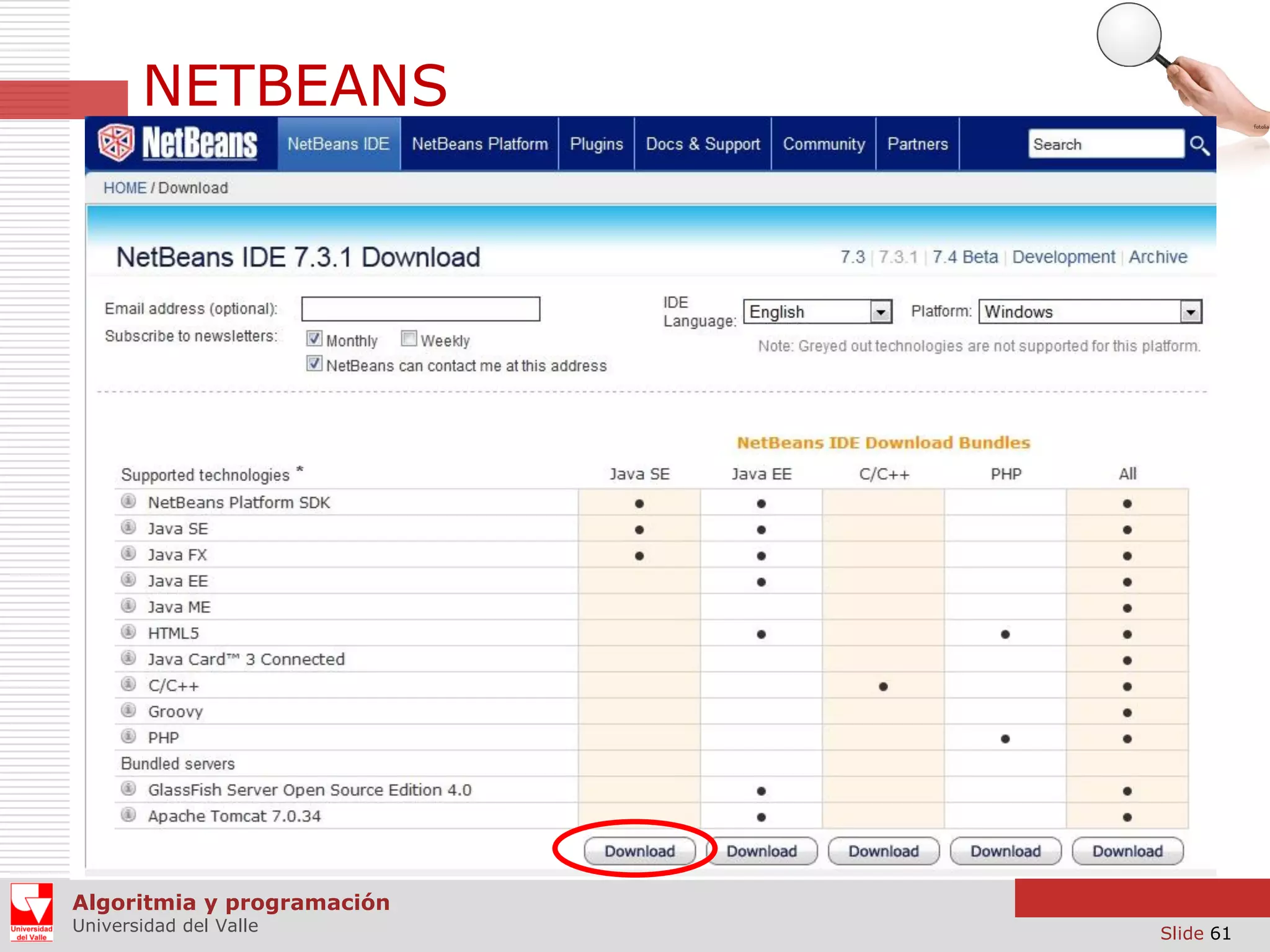The width and height of the screenshot is (1270, 952).
Task: Open info icon for Apache Tomcat row
Action: coord(128,814)
